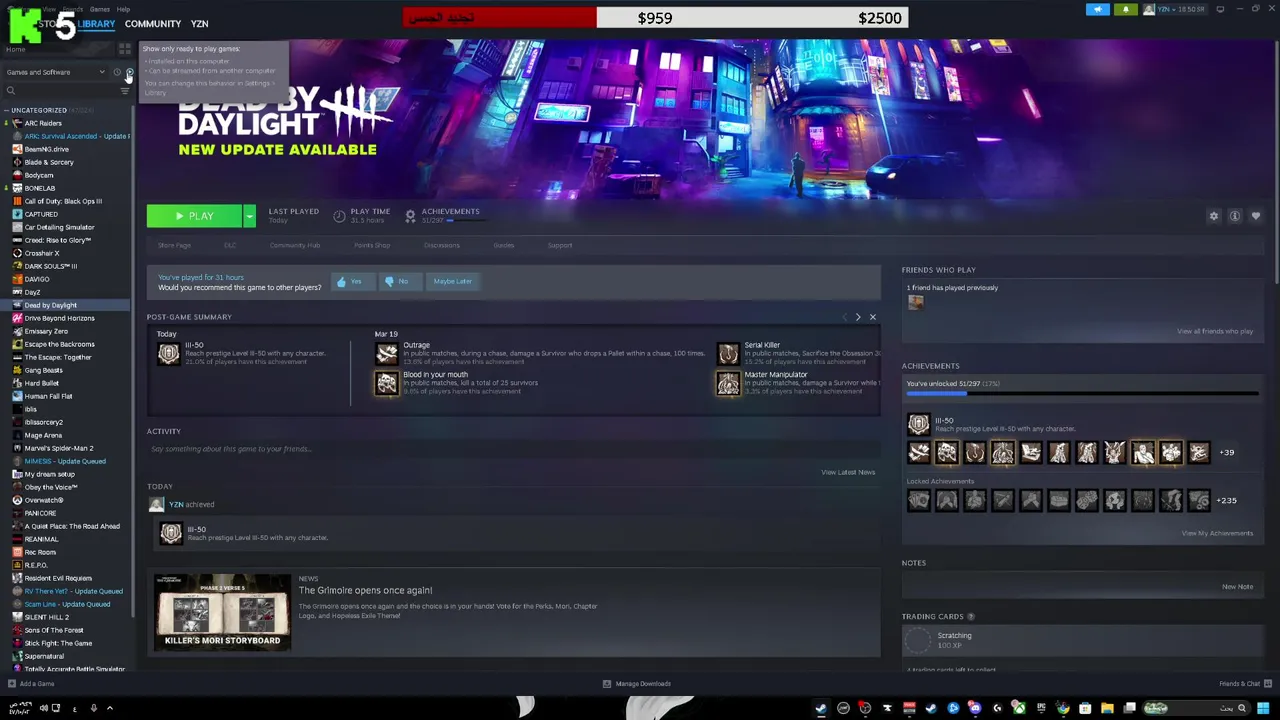Viewport: 1280px width, 720px height.
Task: Open the green notifications bell
Action: 1125,10
